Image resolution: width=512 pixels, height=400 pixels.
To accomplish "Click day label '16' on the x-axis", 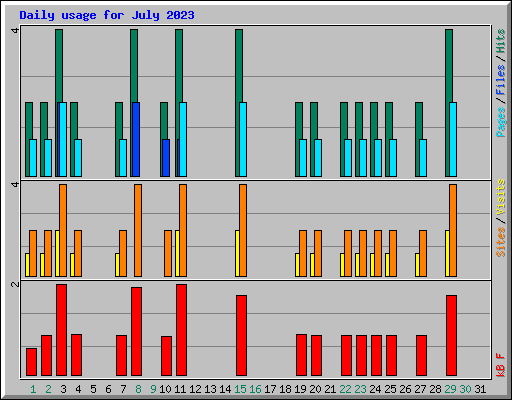I will point(255,389).
